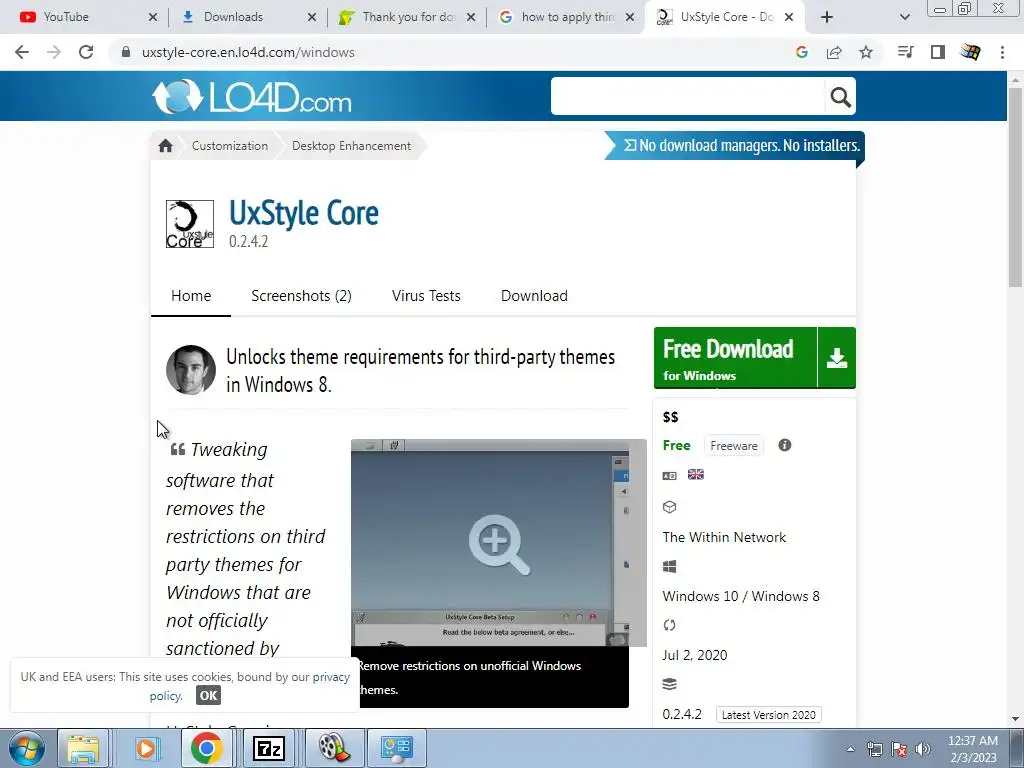
Task: Click the LO4D.com logo
Action: pyautogui.click(x=252, y=97)
